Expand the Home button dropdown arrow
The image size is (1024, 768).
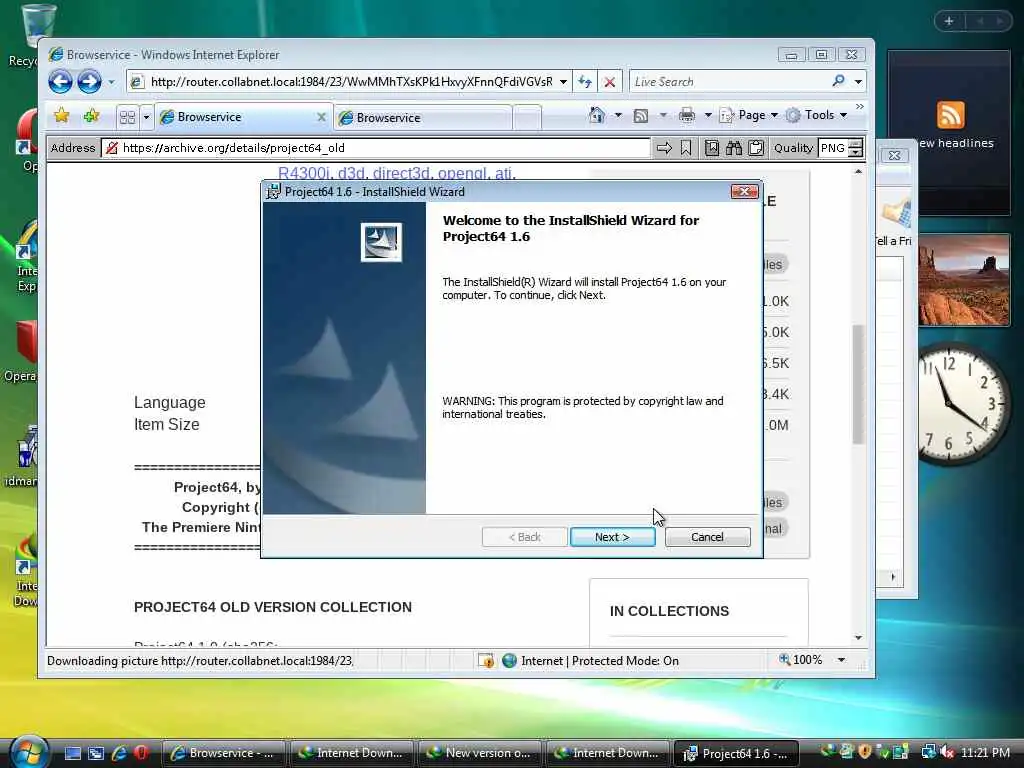click(x=618, y=116)
